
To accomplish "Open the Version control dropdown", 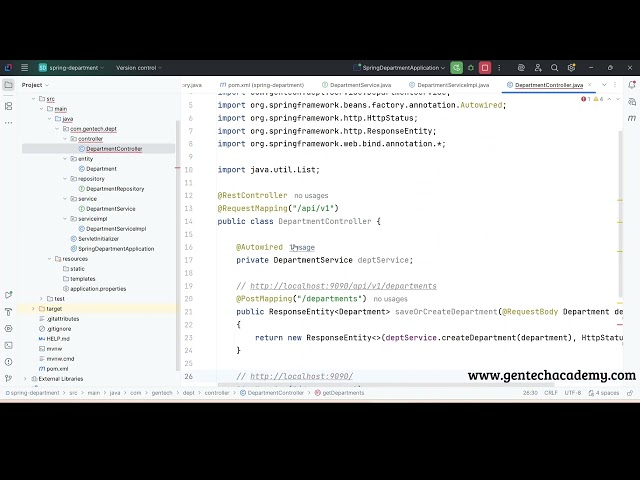I will 139,68.
